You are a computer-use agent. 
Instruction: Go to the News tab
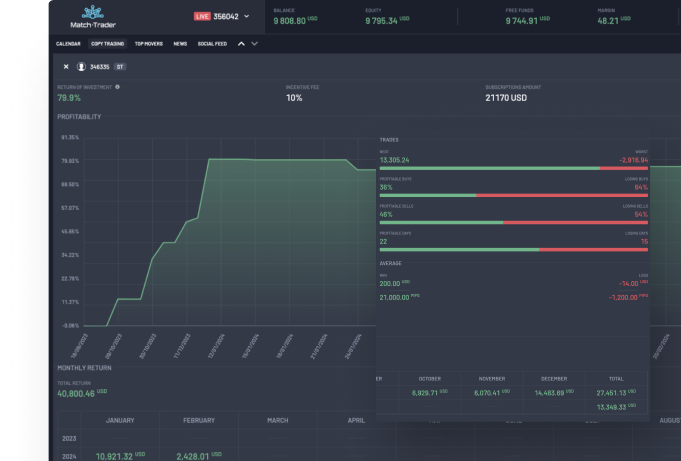(180, 44)
